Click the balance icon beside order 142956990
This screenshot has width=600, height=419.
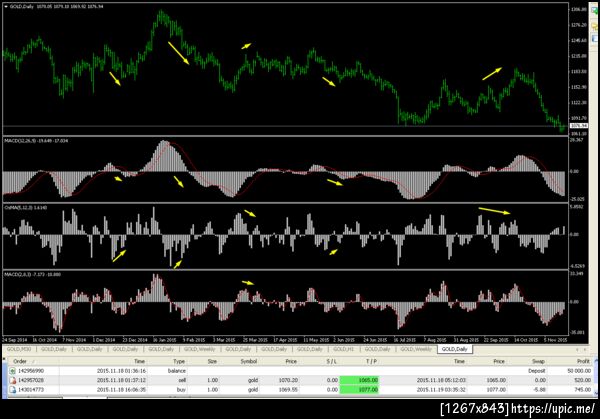point(12,371)
